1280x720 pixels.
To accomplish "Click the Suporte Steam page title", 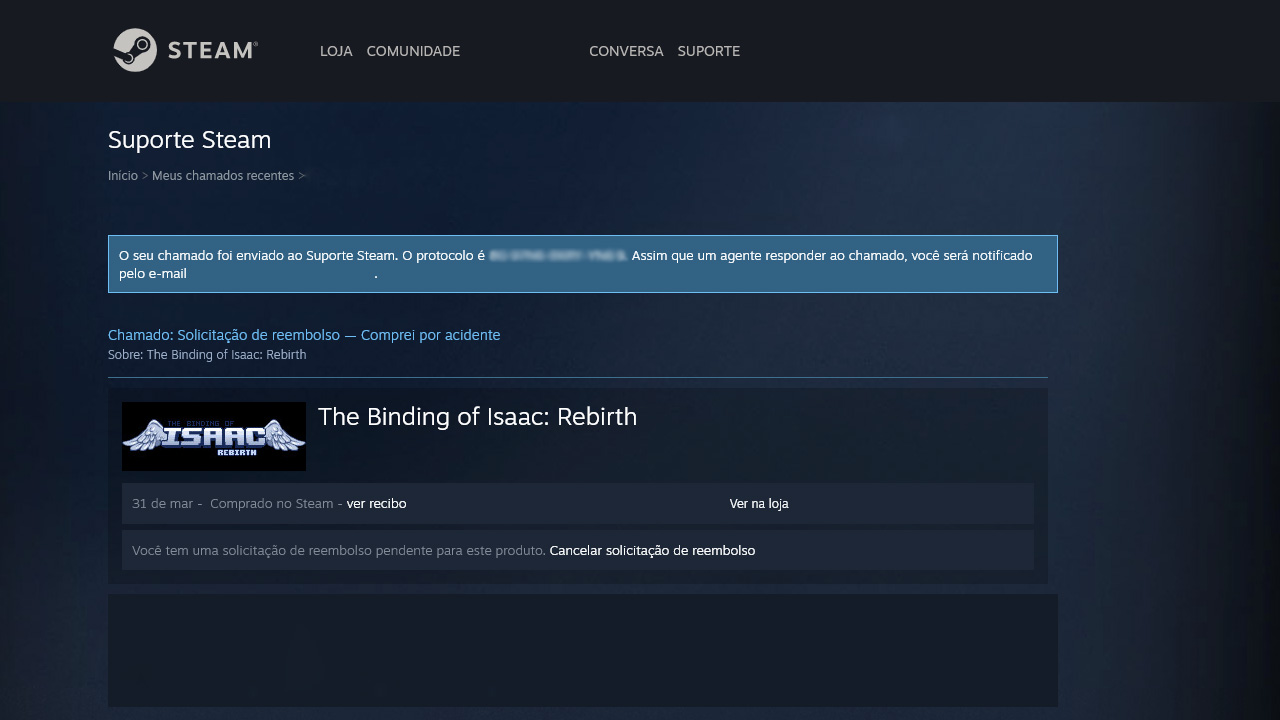I will tap(190, 140).
